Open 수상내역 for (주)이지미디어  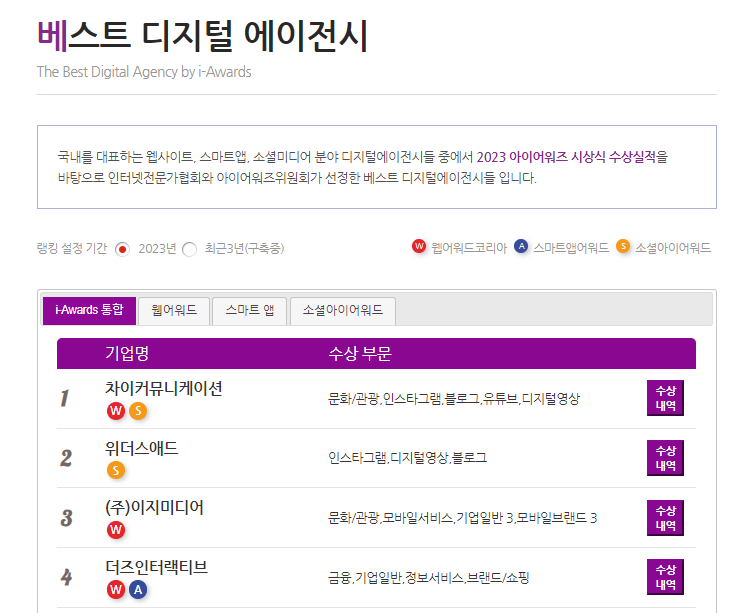tap(665, 518)
